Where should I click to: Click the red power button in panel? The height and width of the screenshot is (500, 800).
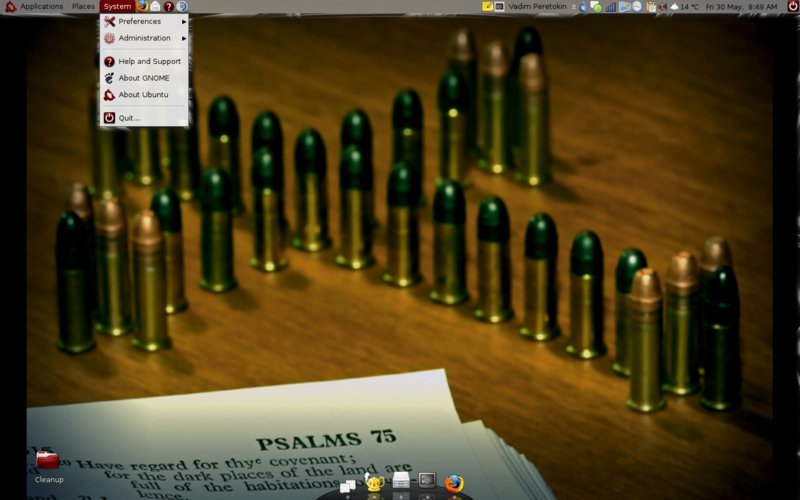point(792,6)
